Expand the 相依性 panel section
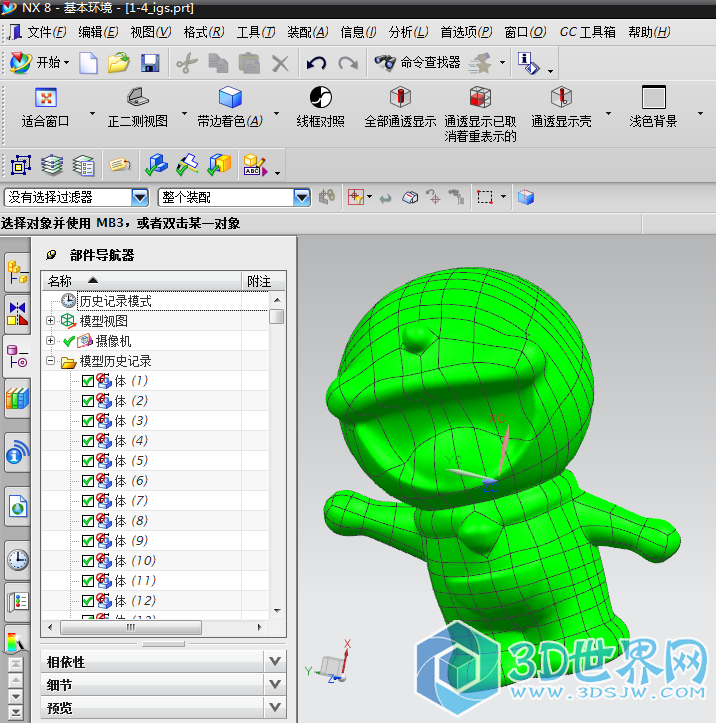The image size is (716, 723). click(276, 662)
